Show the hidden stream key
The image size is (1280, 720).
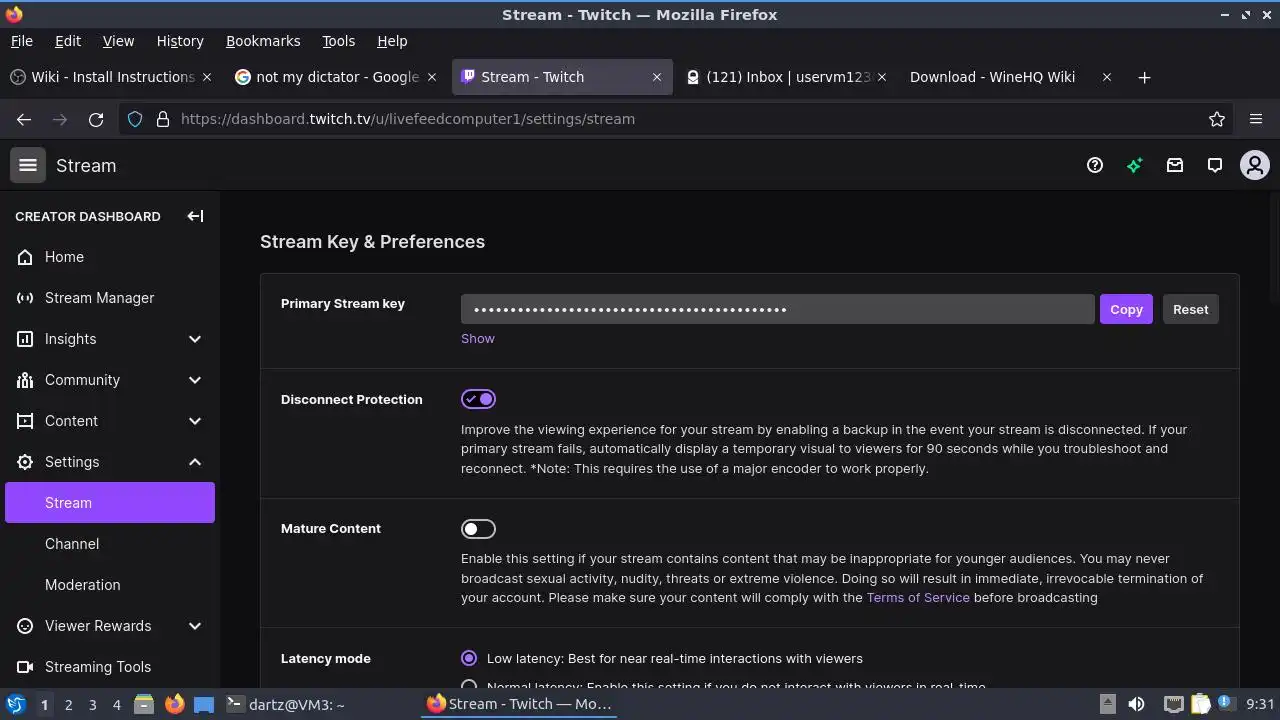click(x=478, y=339)
